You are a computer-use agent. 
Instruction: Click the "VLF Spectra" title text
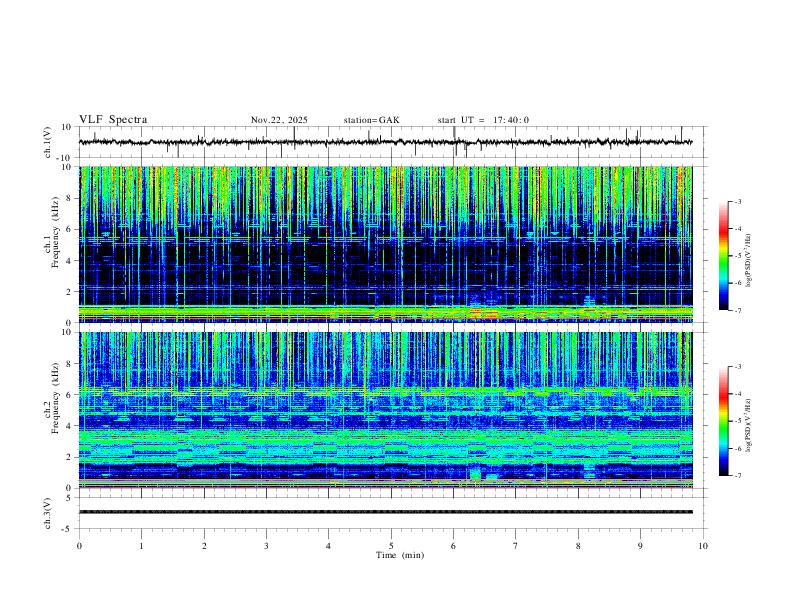point(113,120)
